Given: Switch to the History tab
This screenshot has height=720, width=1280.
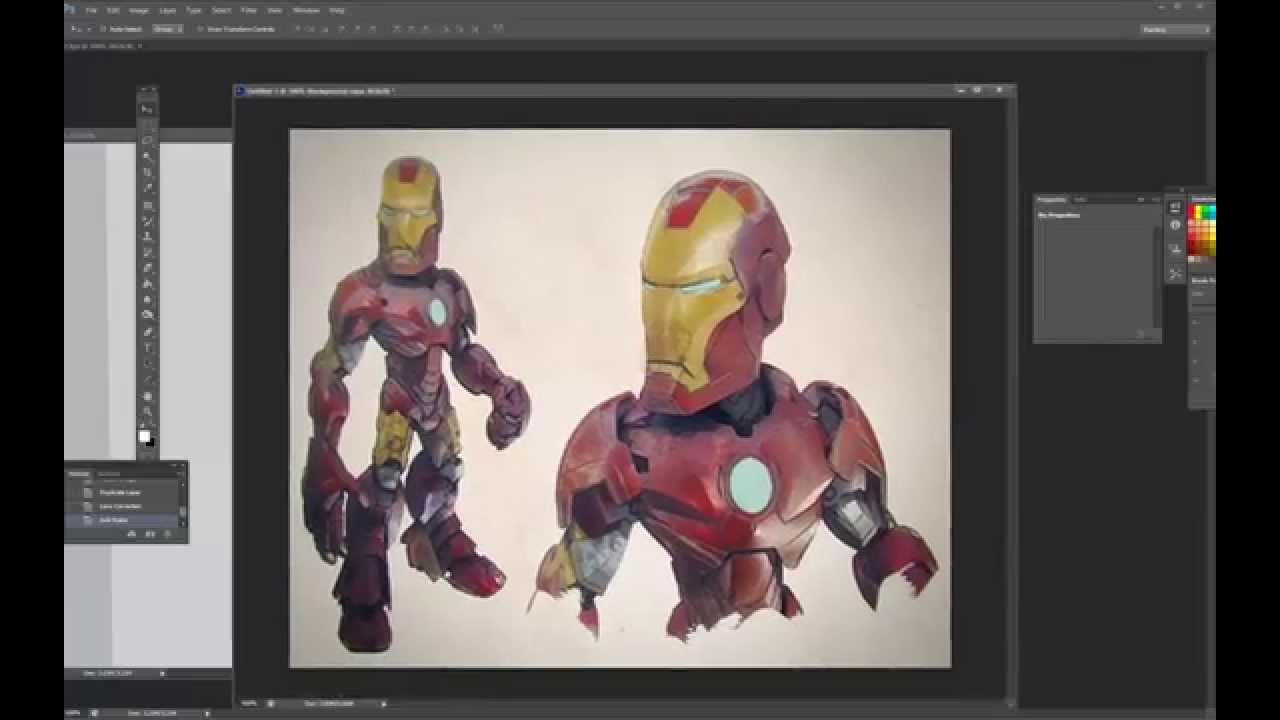Looking at the screenshot, I should point(79,473).
